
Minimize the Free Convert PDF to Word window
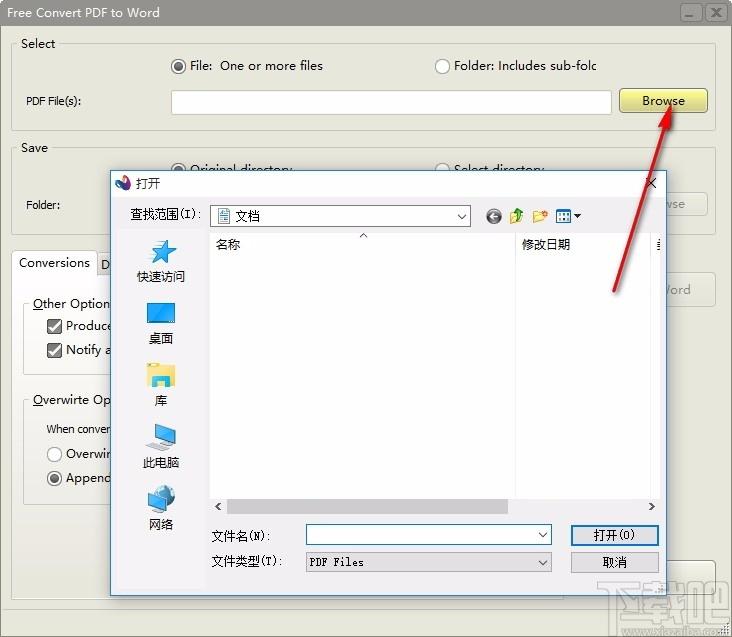(691, 13)
